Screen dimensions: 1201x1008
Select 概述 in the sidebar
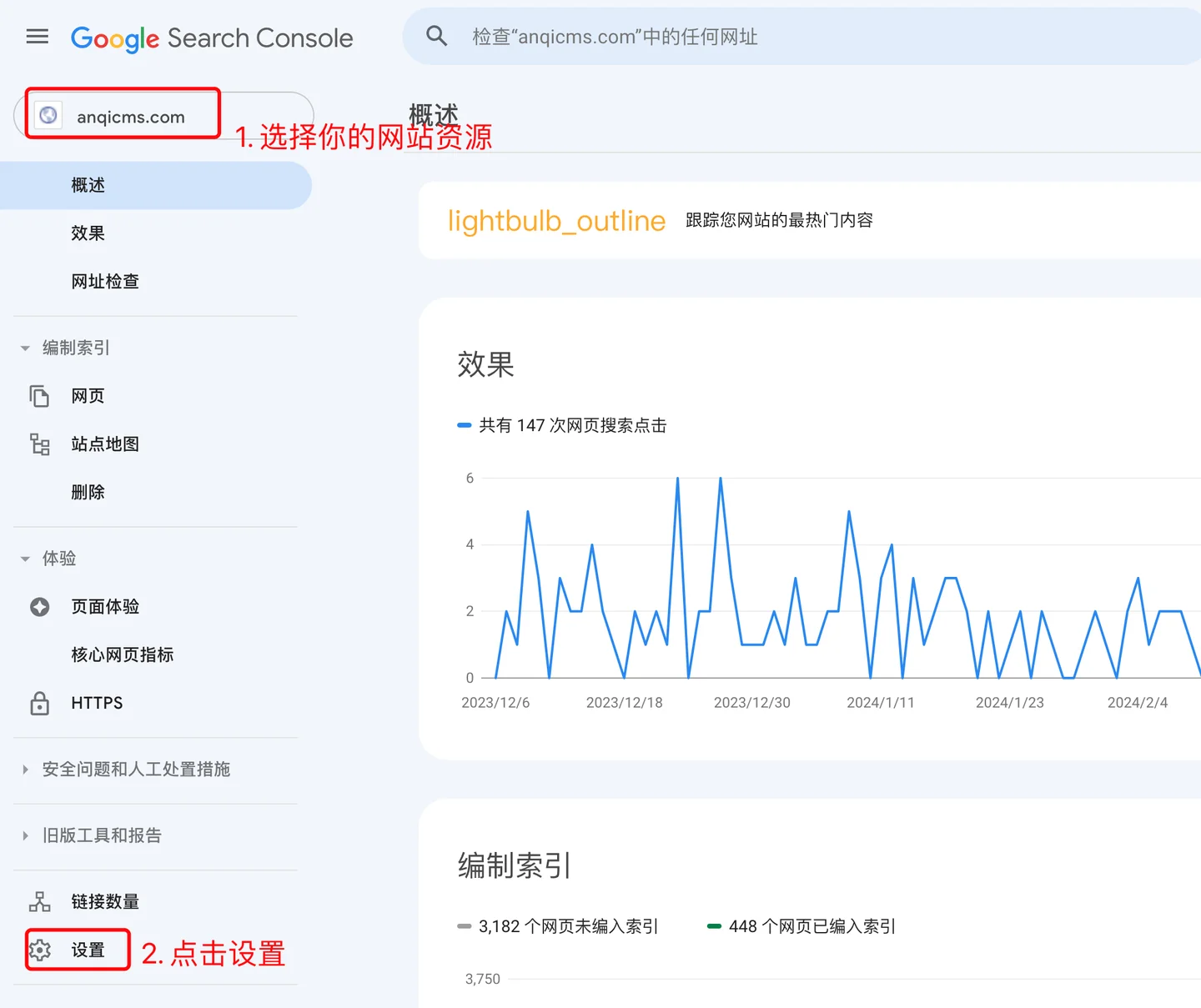pyautogui.click(x=155, y=185)
